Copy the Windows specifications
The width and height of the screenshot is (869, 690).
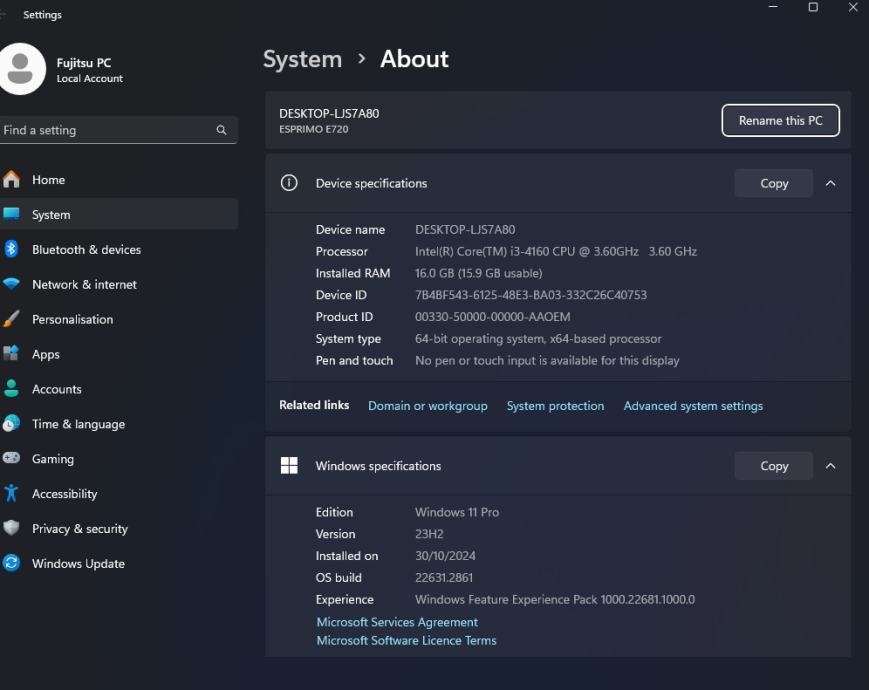pyautogui.click(x=773, y=466)
